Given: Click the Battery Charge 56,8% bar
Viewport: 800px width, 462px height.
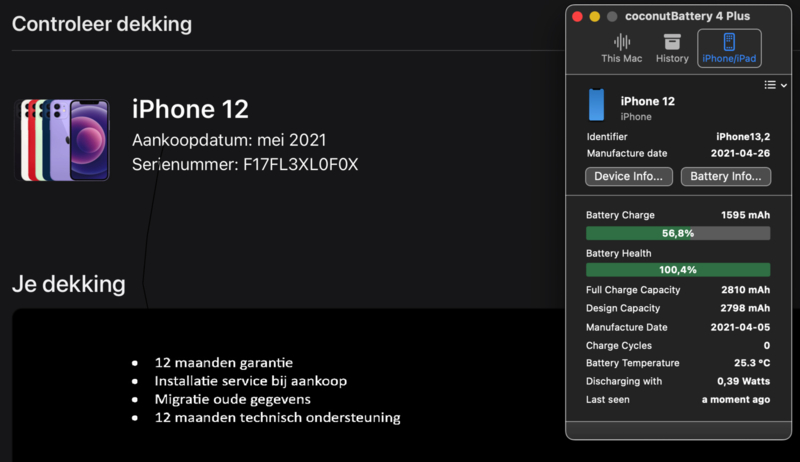Looking at the screenshot, I should [x=678, y=234].
